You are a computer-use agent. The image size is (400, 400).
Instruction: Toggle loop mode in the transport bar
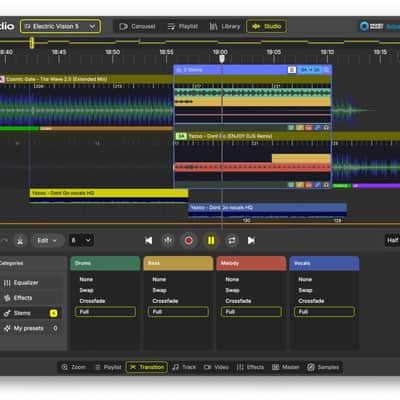pos(232,240)
